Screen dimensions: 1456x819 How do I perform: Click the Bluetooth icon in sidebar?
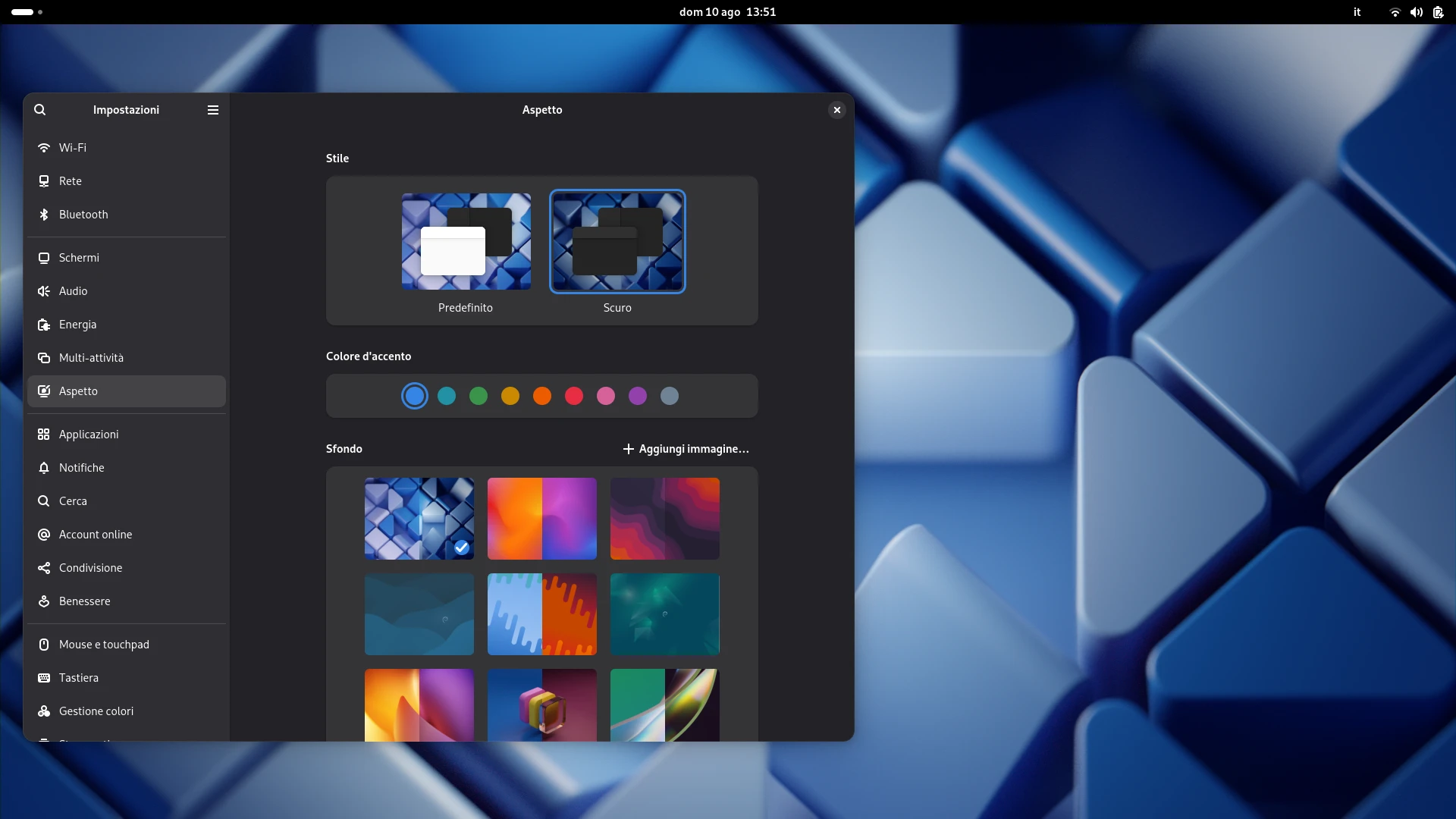(x=44, y=215)
